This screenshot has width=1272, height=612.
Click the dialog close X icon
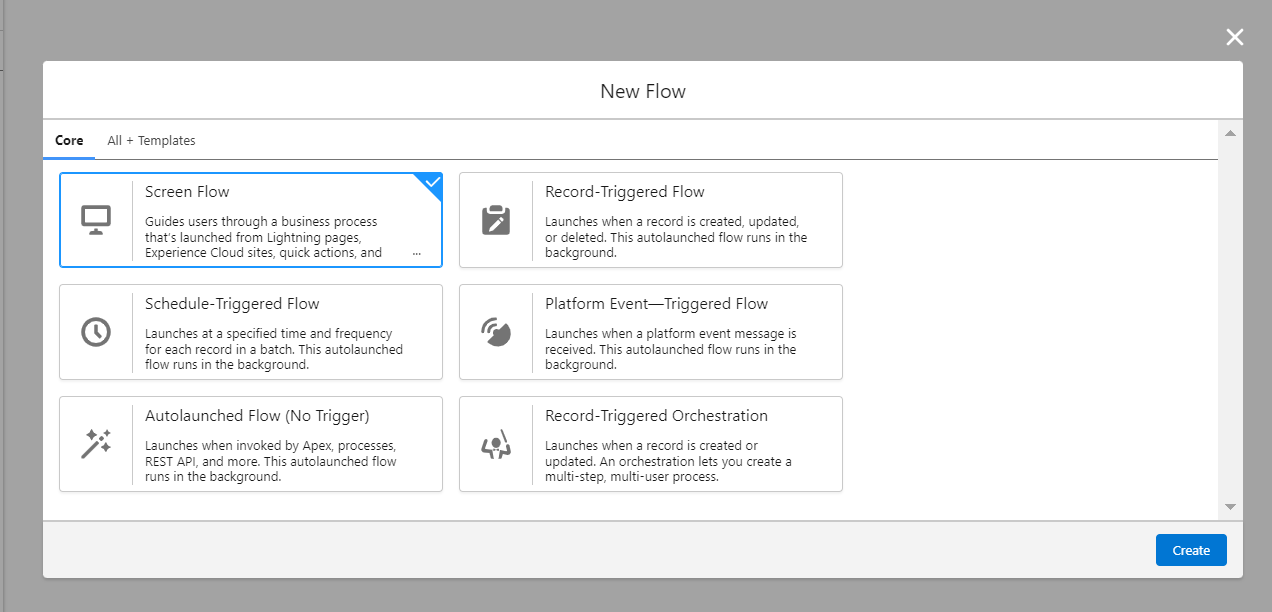[x=1234, y=37]
